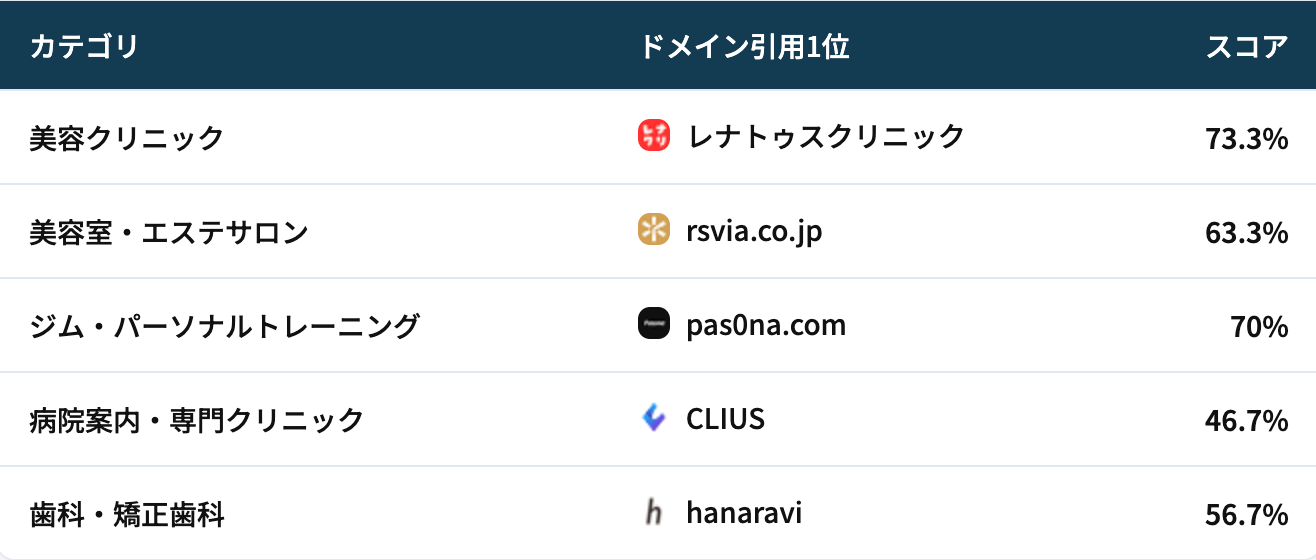Click the blue CLIUS logo icon
Screen dimensions: 1316x560
point(653,419)
